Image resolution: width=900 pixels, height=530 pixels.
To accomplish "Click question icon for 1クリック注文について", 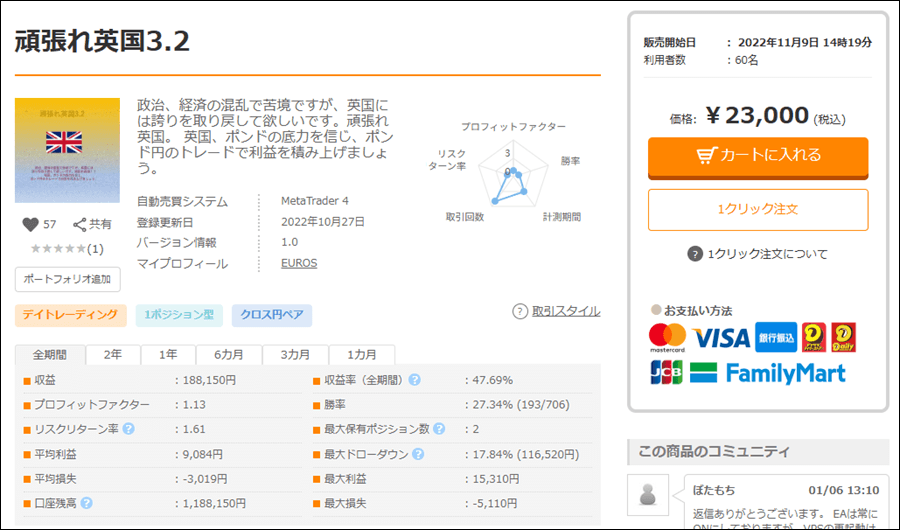I will (x=695, y=254).
